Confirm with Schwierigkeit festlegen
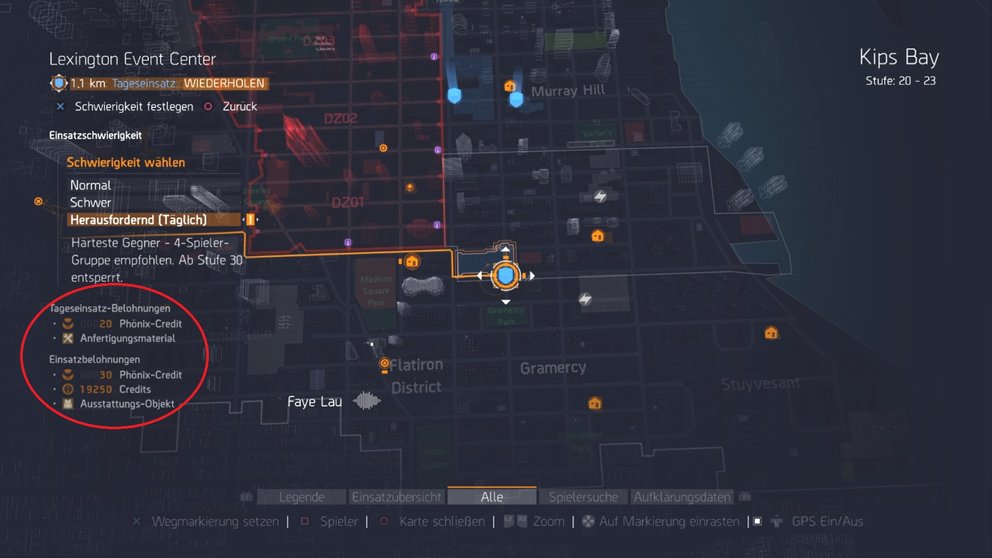Viewport: 992px width, 558px height. [134, 106]
